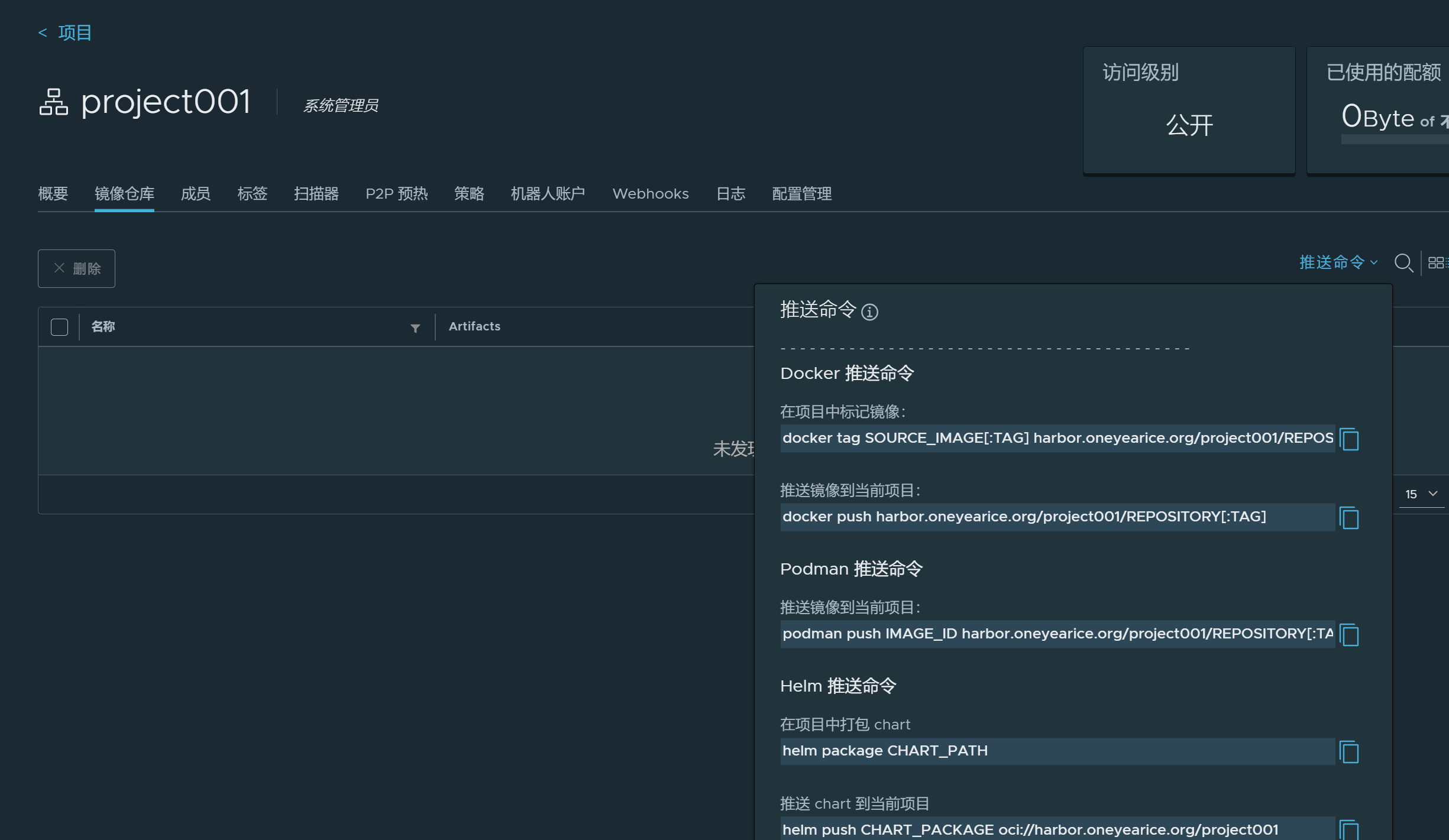
Task: Copy the docker tag command
Action: [x=1349, y=439]
